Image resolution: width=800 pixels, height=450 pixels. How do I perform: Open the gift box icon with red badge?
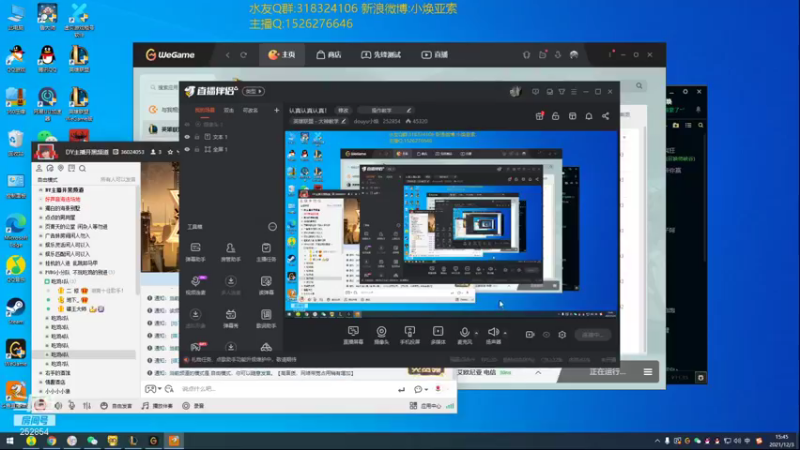[x=539, y=116]
